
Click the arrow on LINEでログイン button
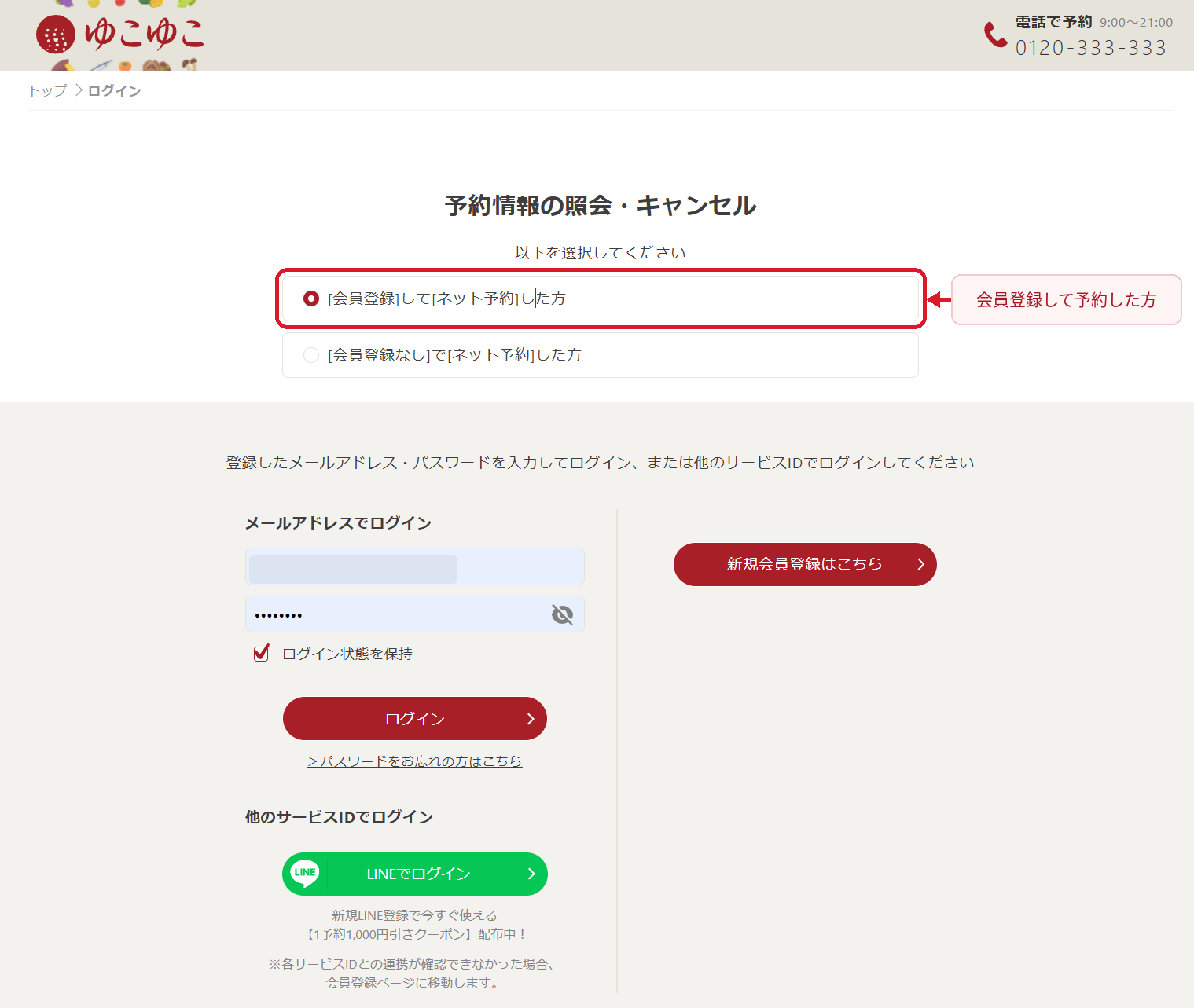click(531, 874)
